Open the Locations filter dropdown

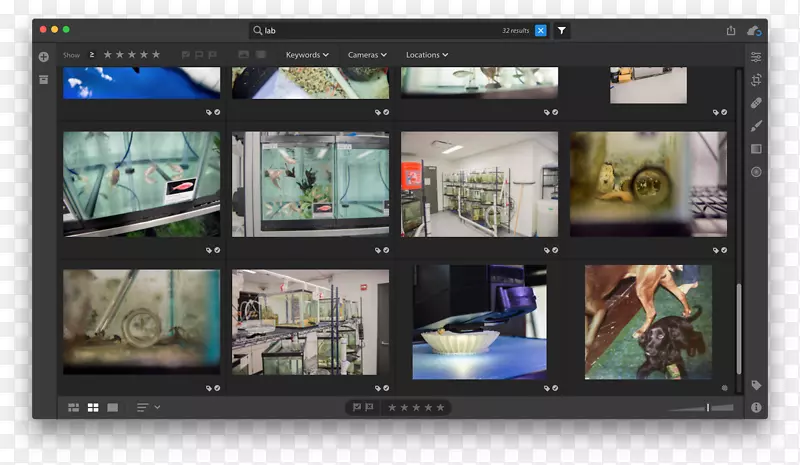point(427,55)
